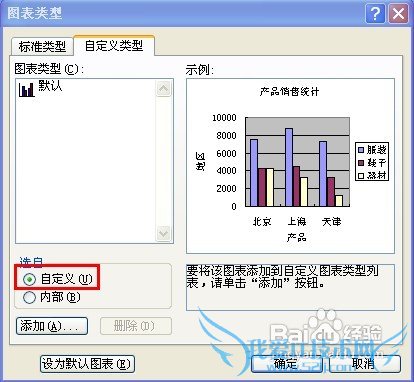Cancel with the 取消 button

point(365,364)
